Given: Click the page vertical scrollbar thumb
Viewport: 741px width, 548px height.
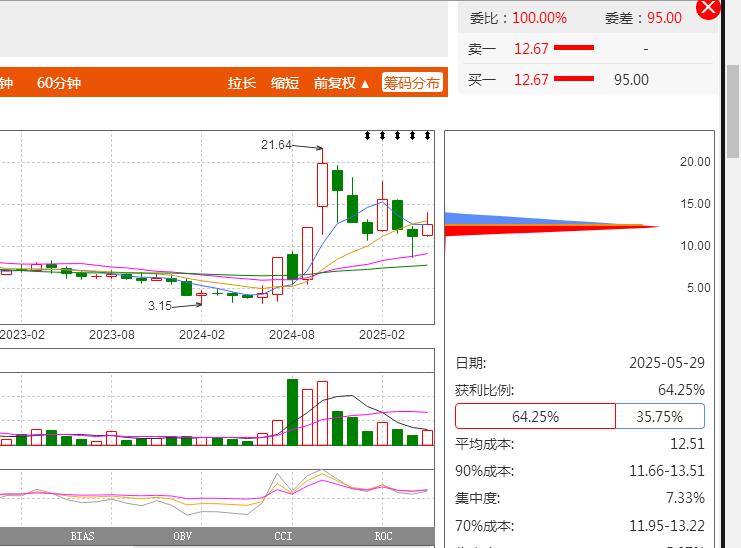Looking at the screenshot, I should (733, 111).
